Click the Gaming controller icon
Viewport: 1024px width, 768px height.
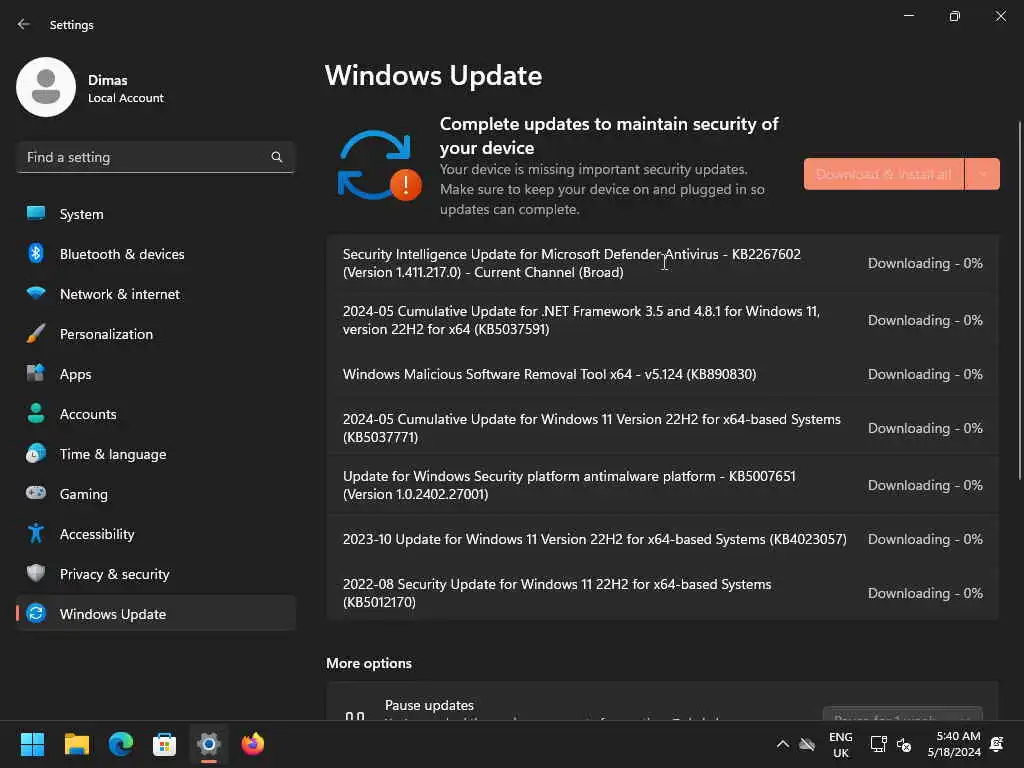click(x=36, y=493)
